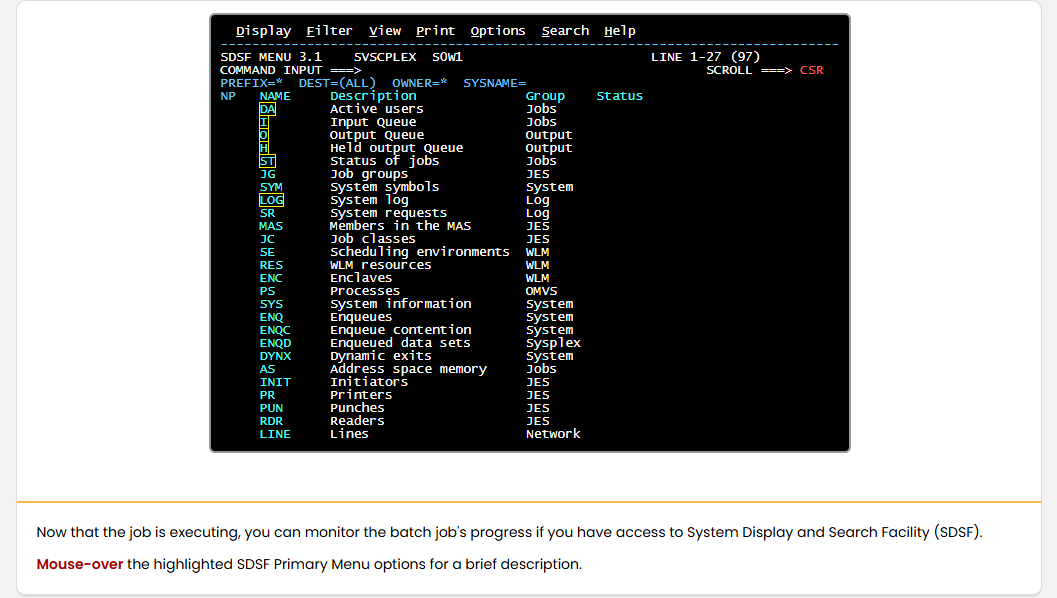Select the highlighted I option

tap(264, 122)
